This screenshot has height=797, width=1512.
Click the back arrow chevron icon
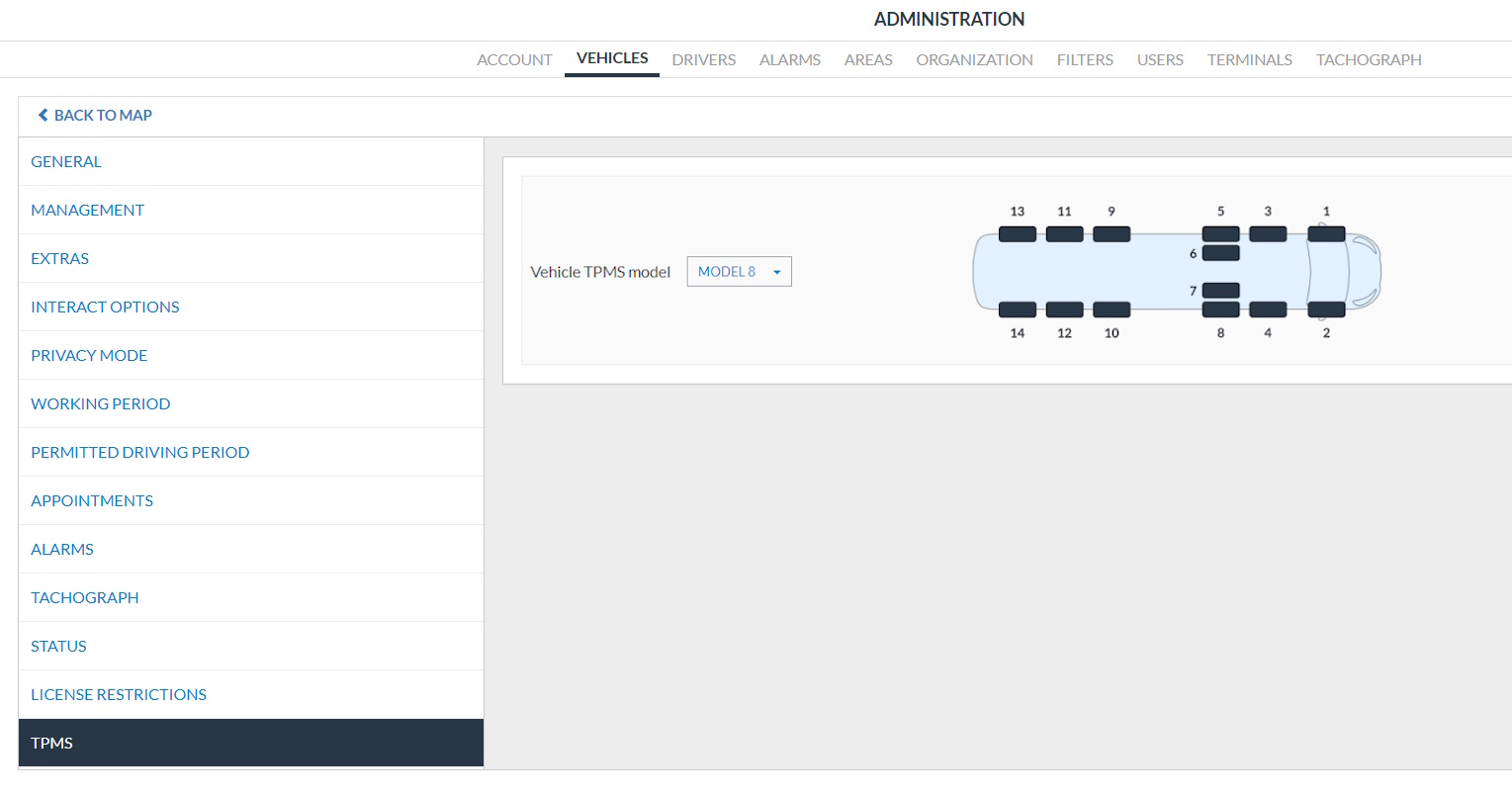click(43, 116)
